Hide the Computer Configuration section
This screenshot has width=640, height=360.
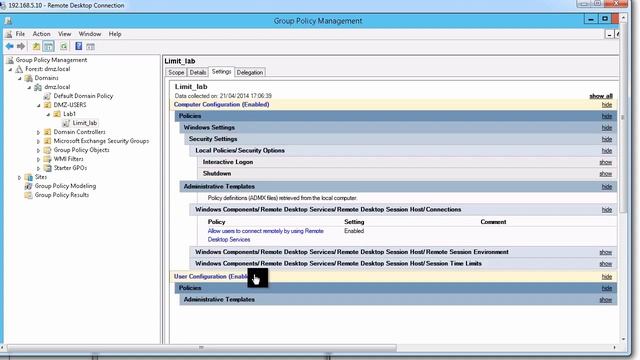click(607, 105)
